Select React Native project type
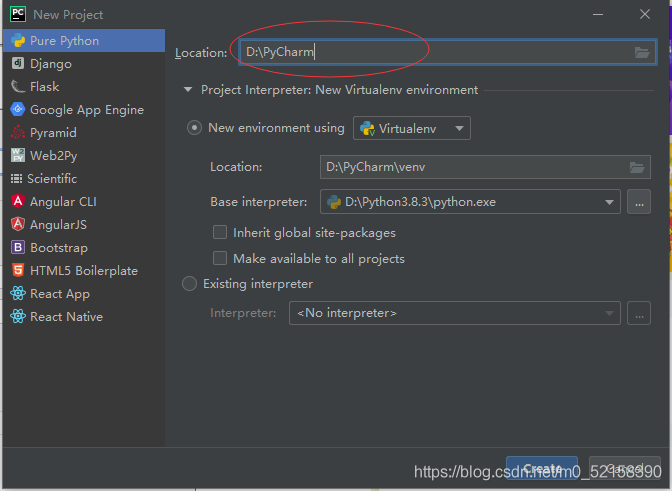The height and width of the screenshot is (491, 672). (84, 317)
